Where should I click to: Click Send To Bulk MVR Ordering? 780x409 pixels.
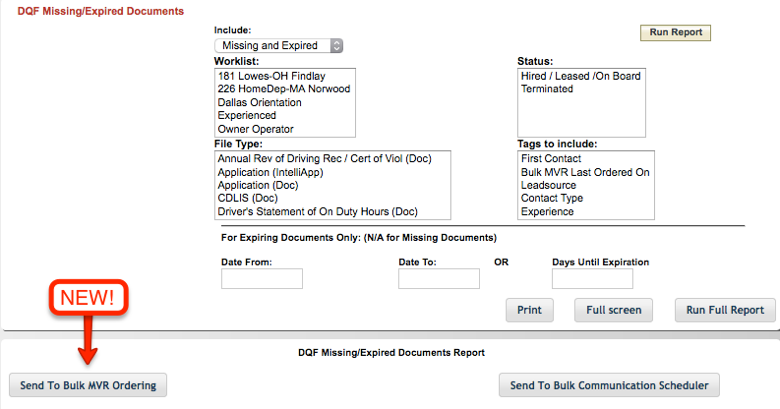tap(88, 385)
